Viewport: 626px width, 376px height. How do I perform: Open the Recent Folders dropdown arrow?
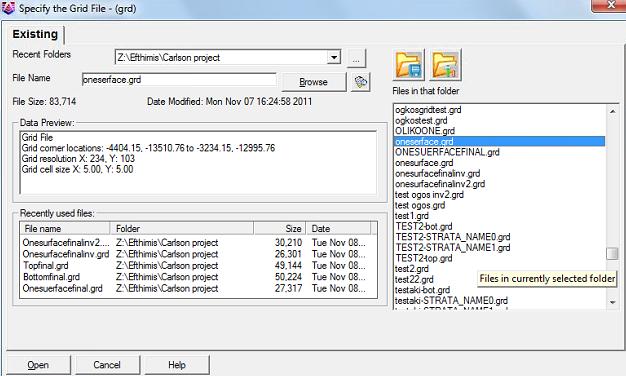pos(333,57)
